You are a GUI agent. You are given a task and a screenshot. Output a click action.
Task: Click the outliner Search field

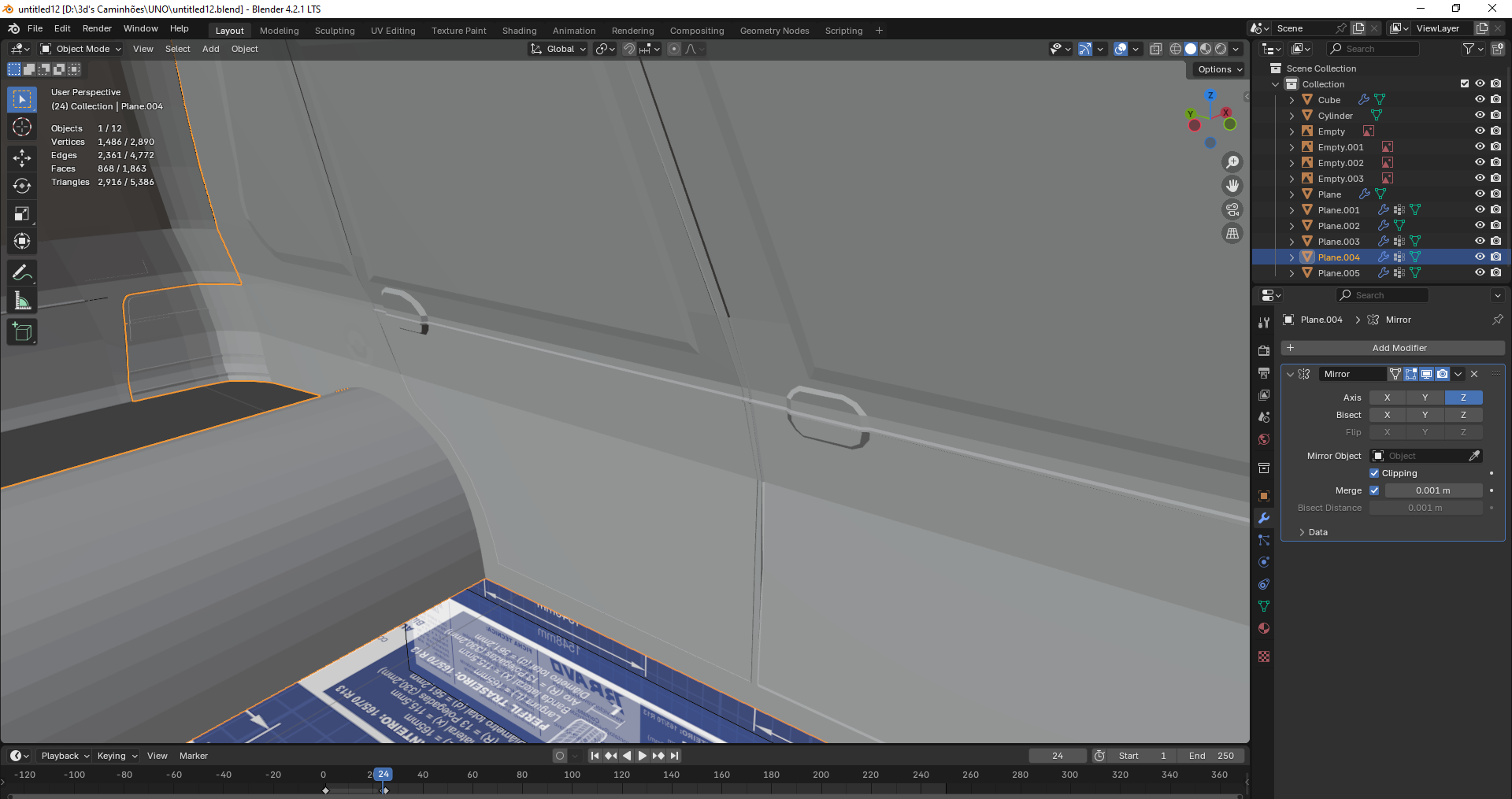pyautogui.click(x=1374, y=49)
